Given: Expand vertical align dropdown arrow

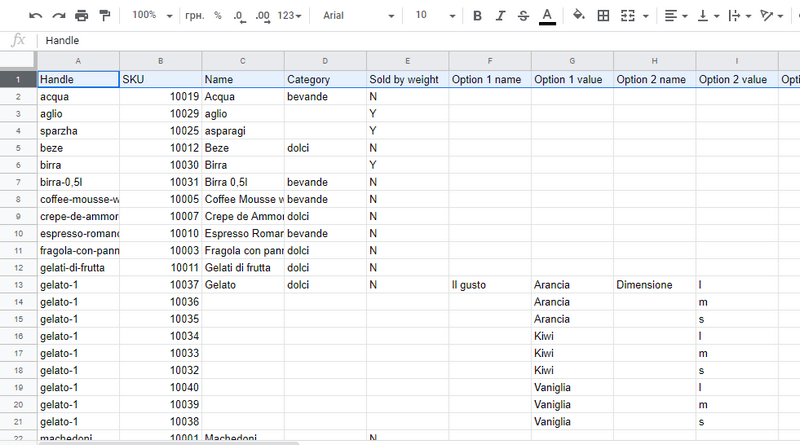Looking at the screenshot, I should (x=716, y=16).
